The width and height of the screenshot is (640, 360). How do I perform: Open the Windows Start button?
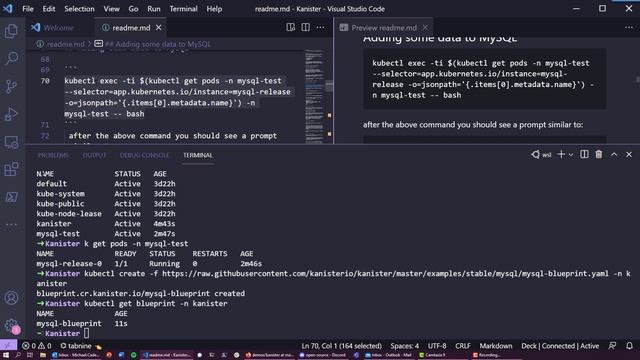(x=6, y=355)
